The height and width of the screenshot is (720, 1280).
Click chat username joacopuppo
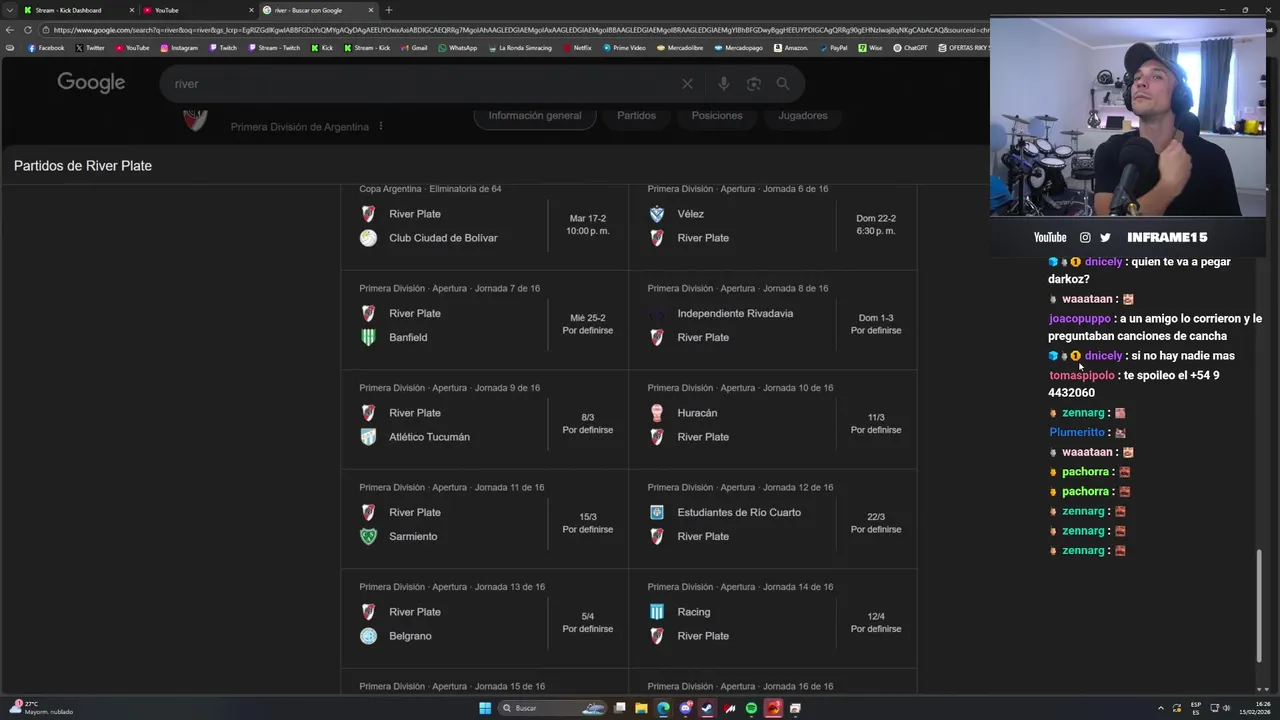click(1080, 319)
